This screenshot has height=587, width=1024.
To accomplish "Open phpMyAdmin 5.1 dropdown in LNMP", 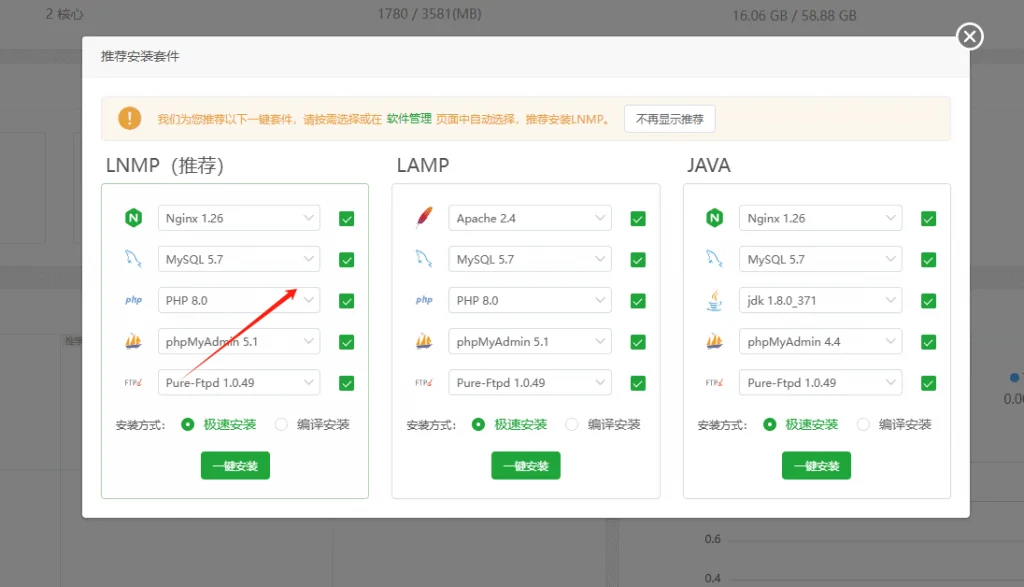I will pos(239,341).
